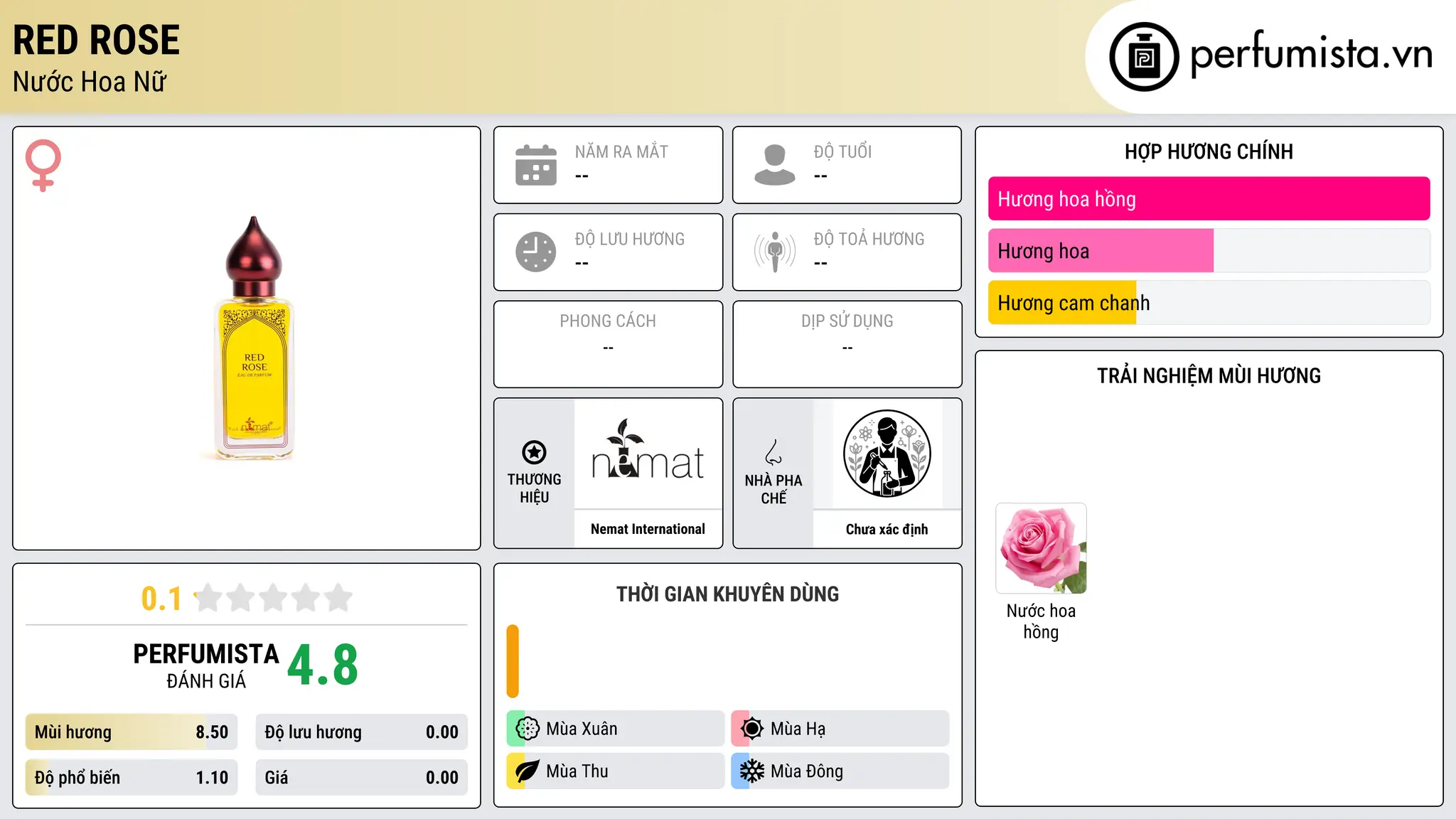This screenshot has width=1456, height=819.
Task: Click the flower icon next to Mùa Xuân
Action: tap(527, 729)
